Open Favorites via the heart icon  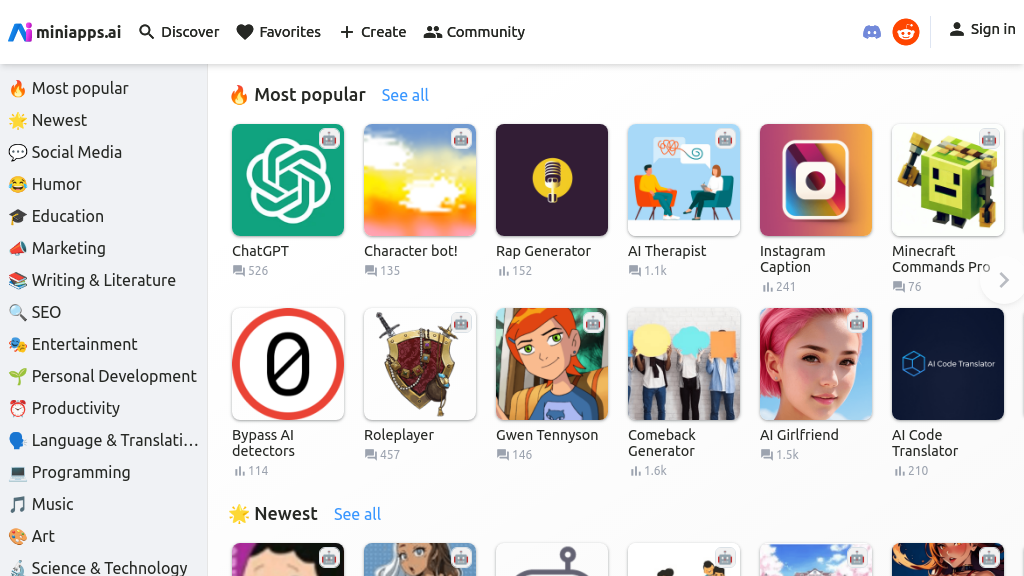point(243,31)
